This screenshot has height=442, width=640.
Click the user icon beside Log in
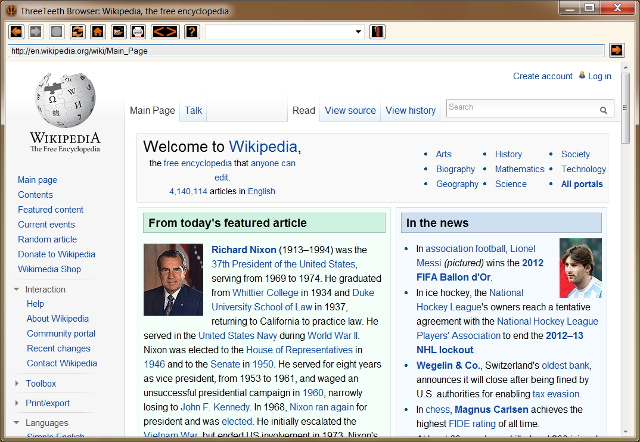coord(582,75)
